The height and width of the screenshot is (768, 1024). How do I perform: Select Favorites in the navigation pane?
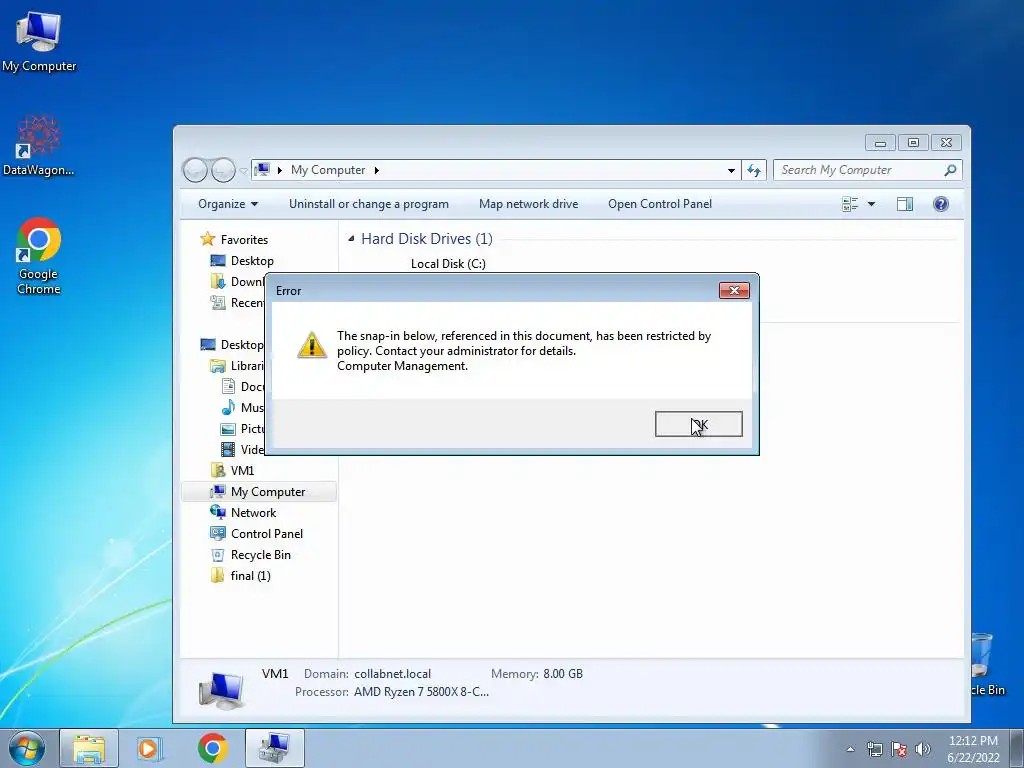click(x=244, y=240)
